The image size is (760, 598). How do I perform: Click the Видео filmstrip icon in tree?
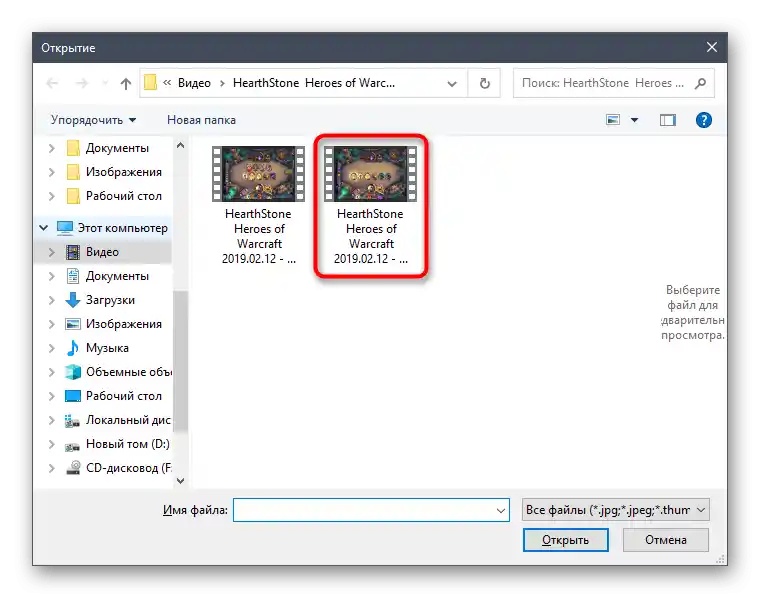coord(73,252)
